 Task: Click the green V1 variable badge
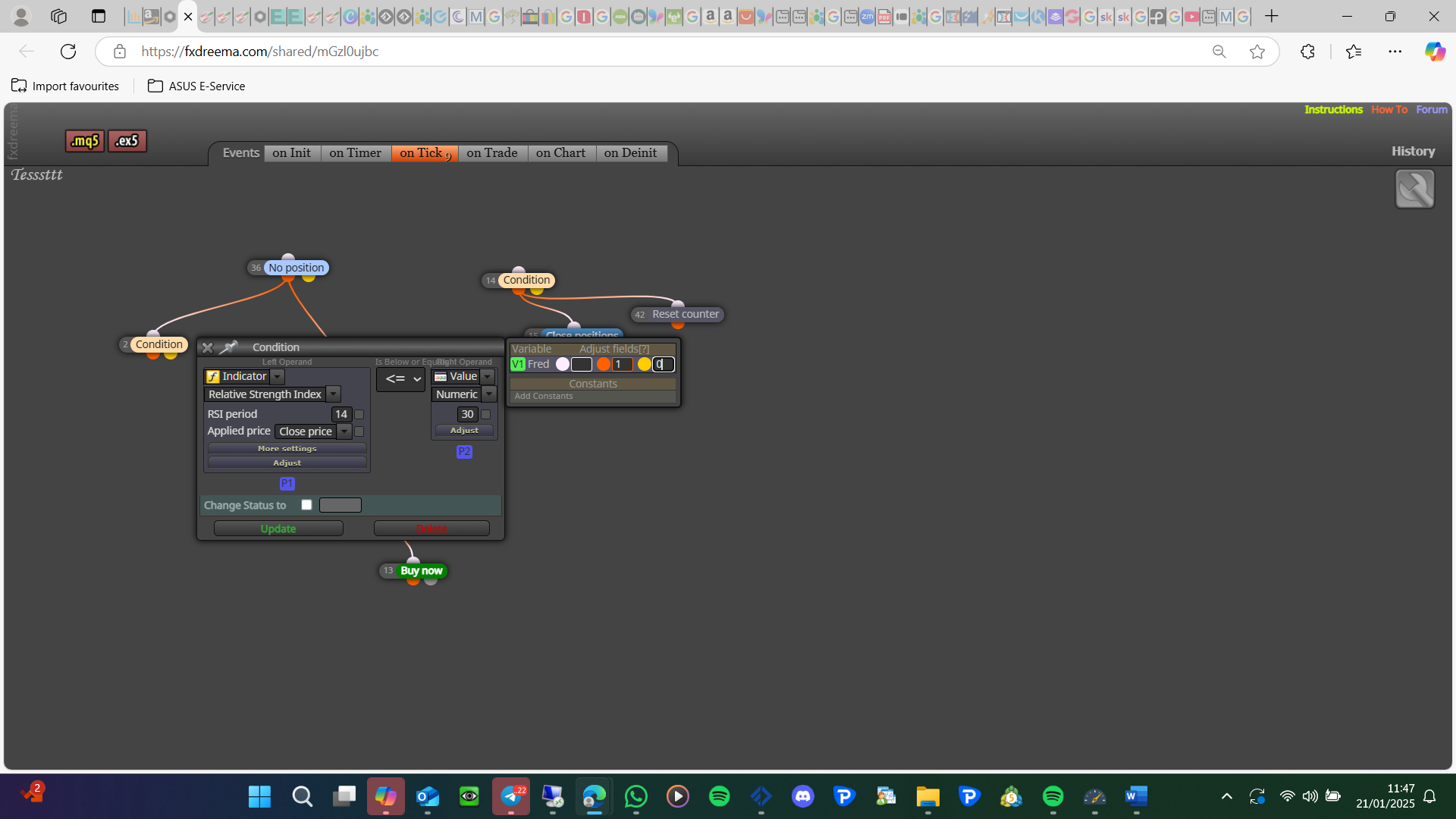click(518, 365)
